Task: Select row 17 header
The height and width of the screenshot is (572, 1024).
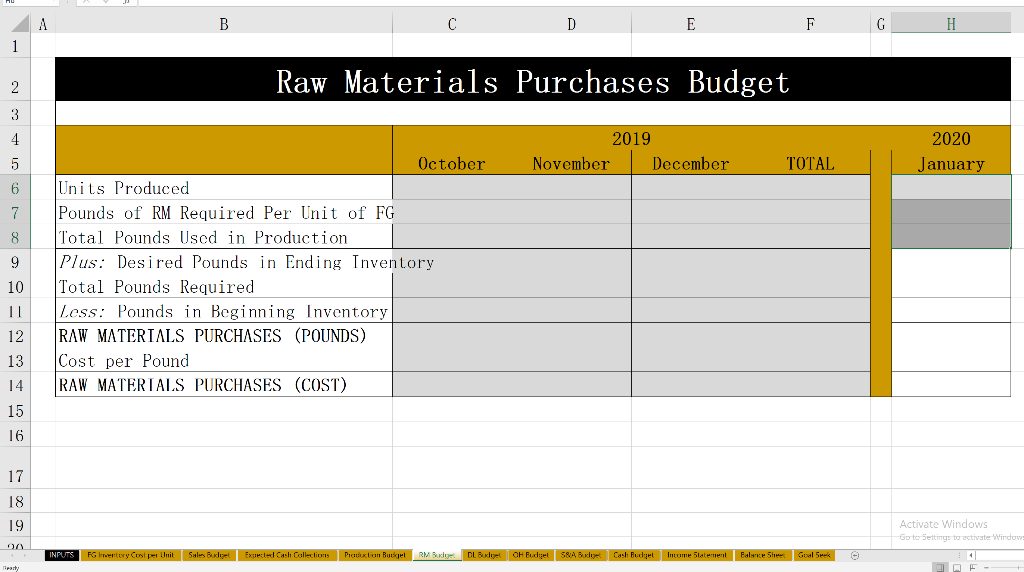Action: (15, 468)
